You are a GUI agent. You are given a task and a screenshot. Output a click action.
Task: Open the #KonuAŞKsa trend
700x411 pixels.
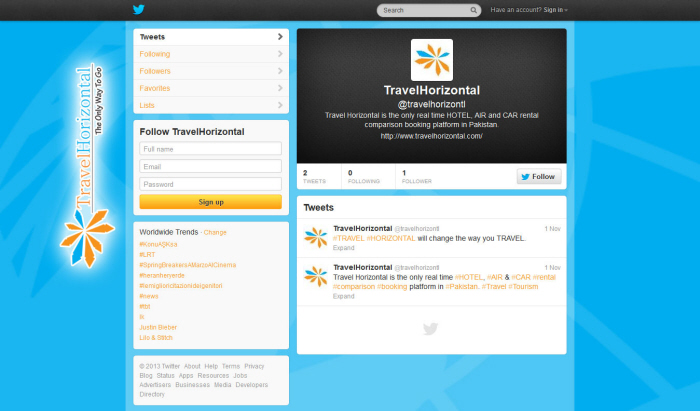[158, 245]
